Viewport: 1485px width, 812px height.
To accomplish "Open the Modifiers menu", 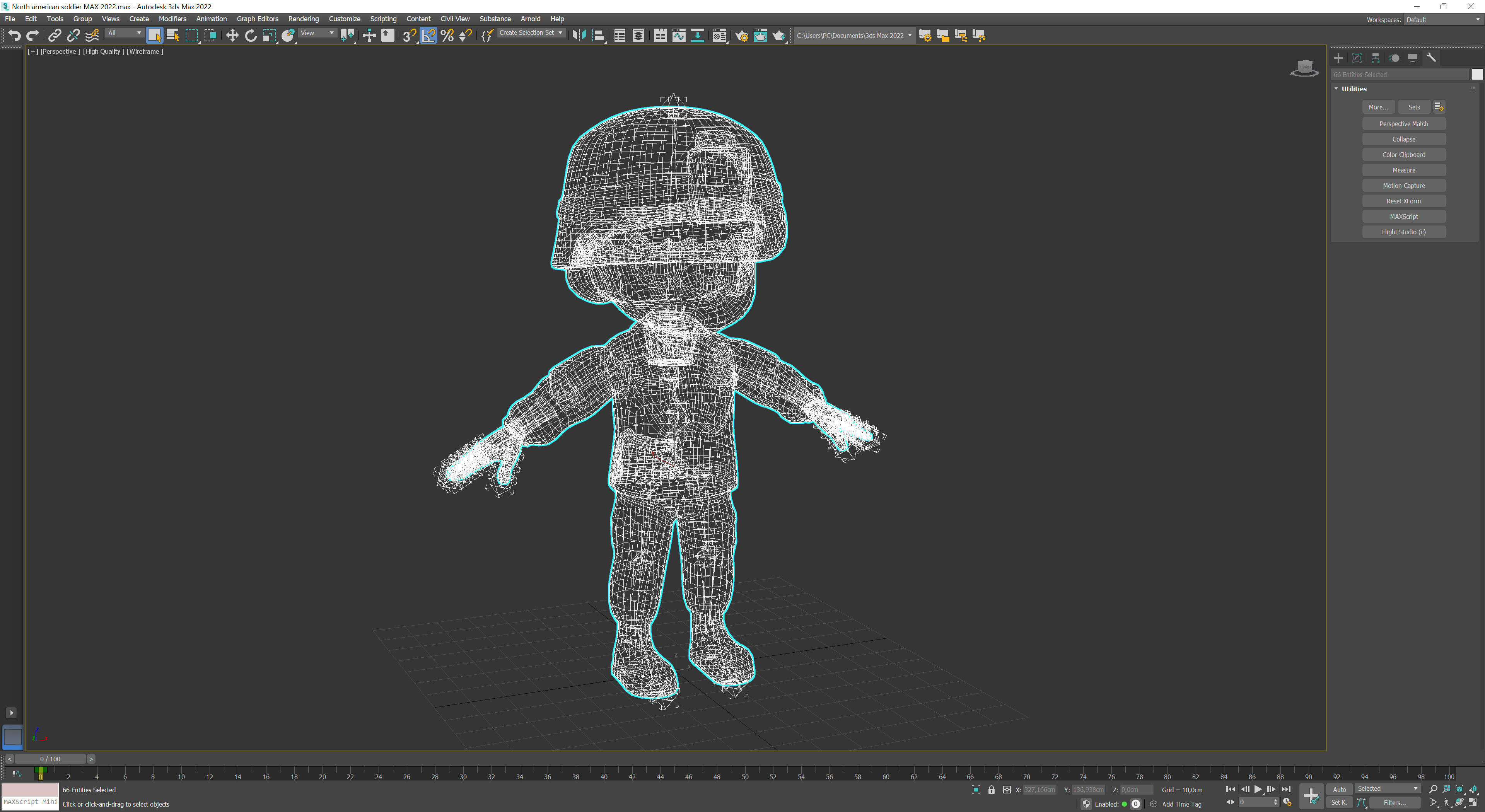I will 172,19.
